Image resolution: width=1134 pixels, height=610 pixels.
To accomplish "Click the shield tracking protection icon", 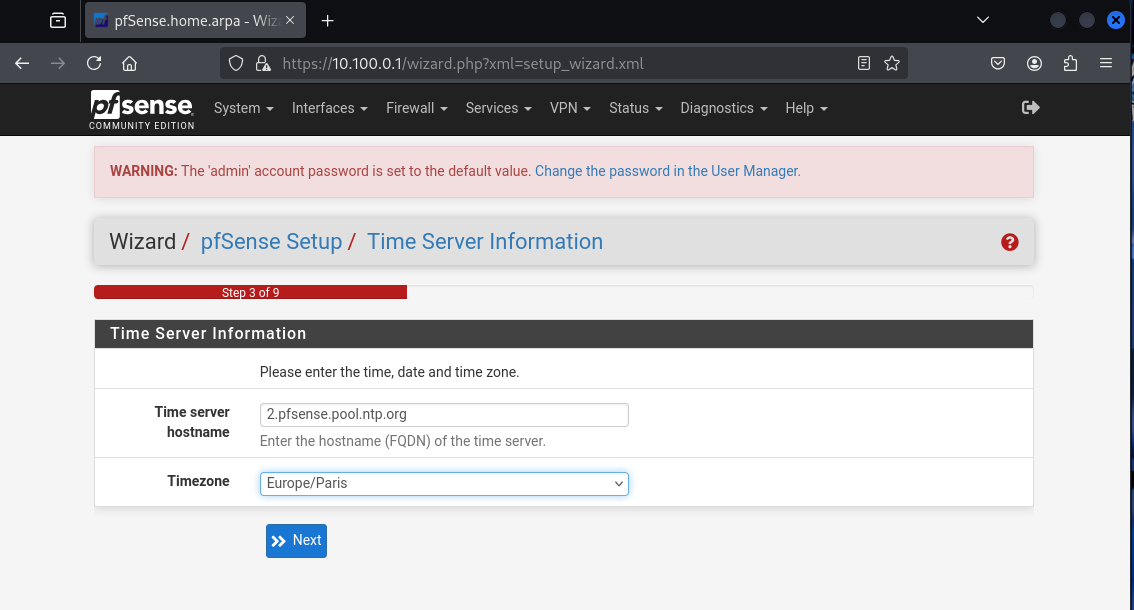I will click(x=236, y=64).
